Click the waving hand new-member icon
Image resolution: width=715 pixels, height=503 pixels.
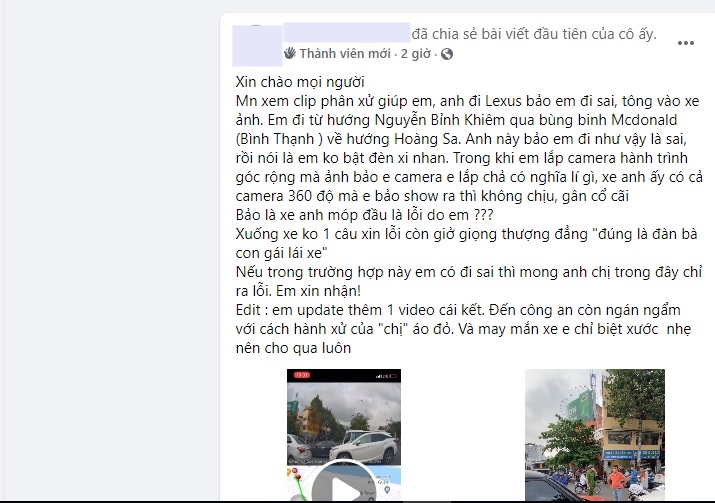(290, 53)
